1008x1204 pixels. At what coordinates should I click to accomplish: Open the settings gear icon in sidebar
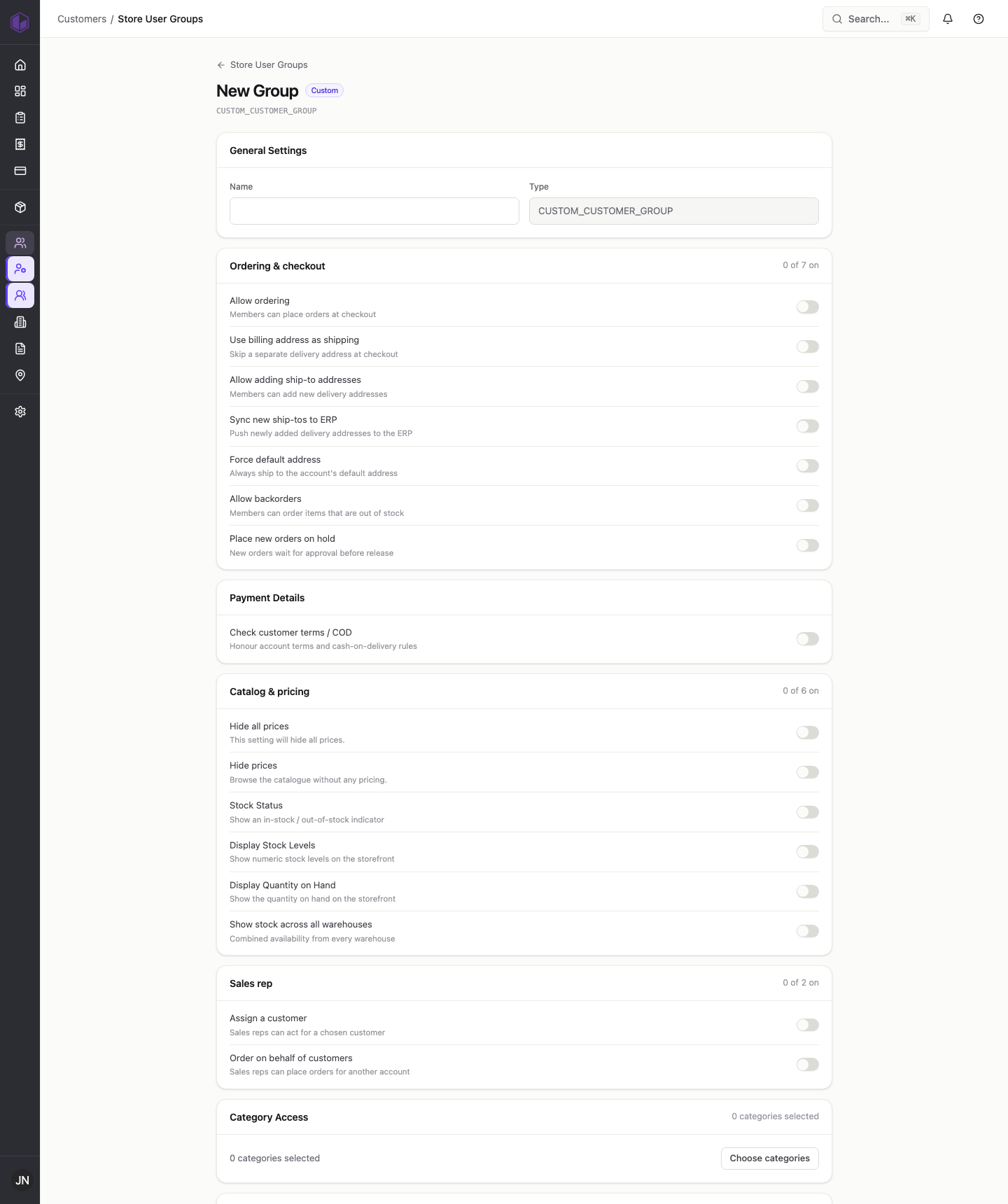click(20, 412)
